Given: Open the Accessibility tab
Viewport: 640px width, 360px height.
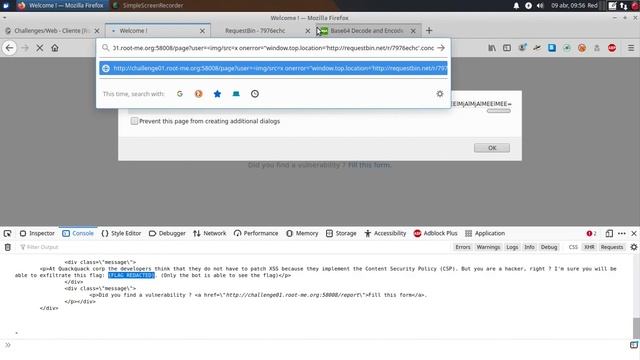Looking at the screenshot, I should pyautogui.click(x=385, y=233).
